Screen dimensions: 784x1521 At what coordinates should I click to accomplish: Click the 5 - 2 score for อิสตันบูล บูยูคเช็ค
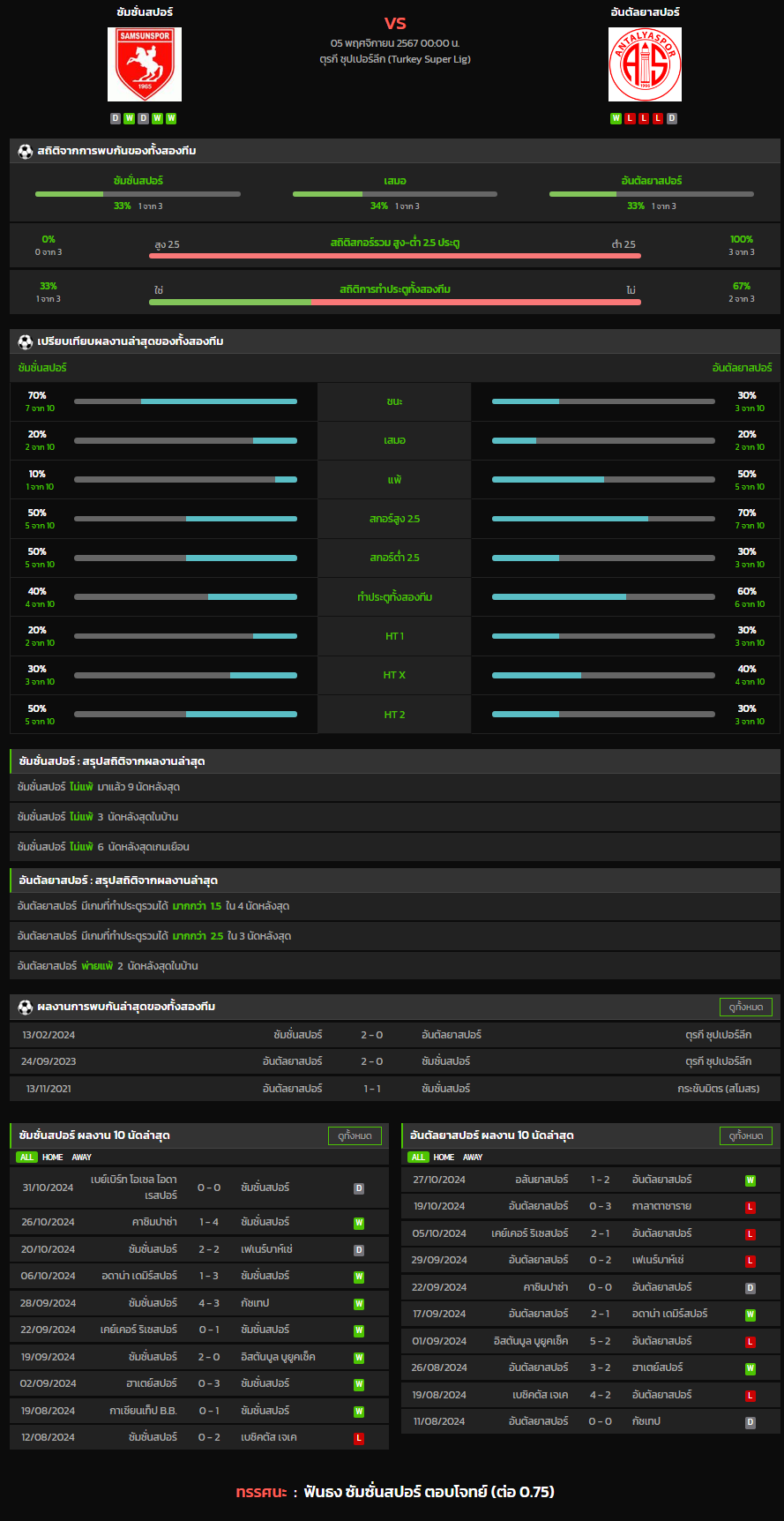point(601,1342)
